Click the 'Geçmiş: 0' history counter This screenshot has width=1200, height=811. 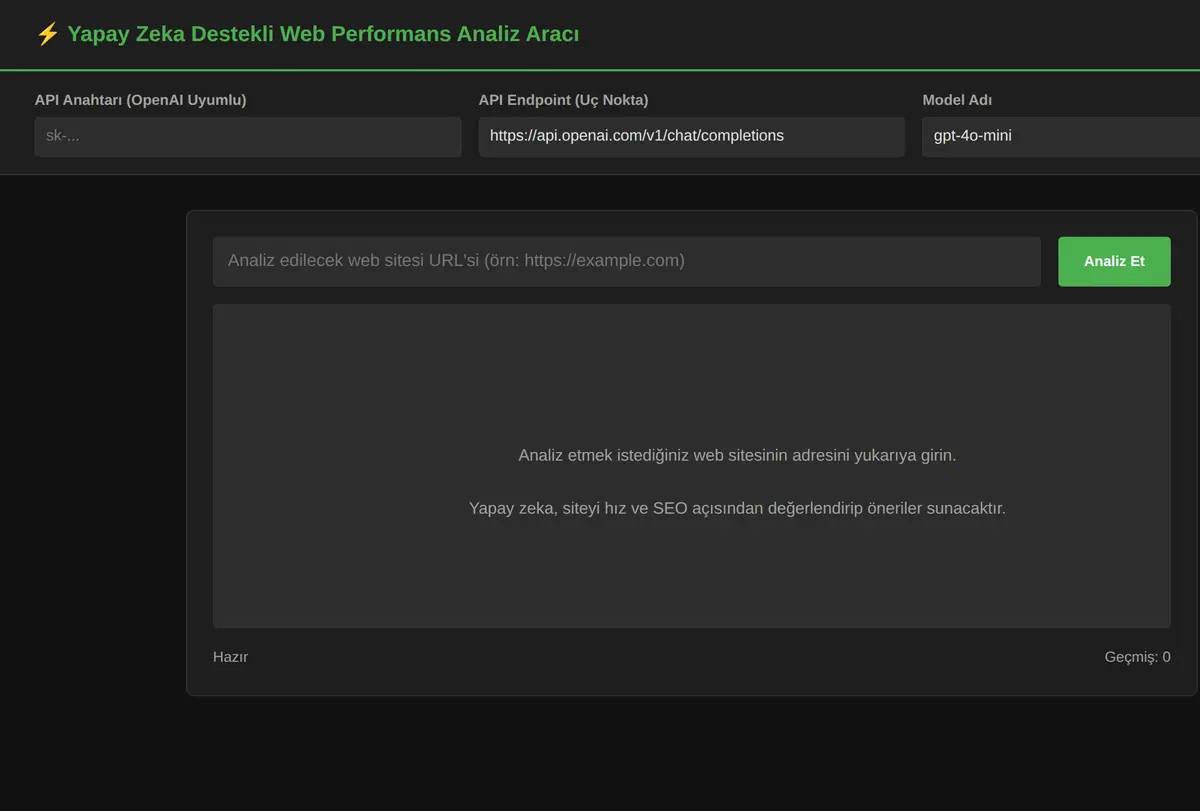(x=1137, y=657)
